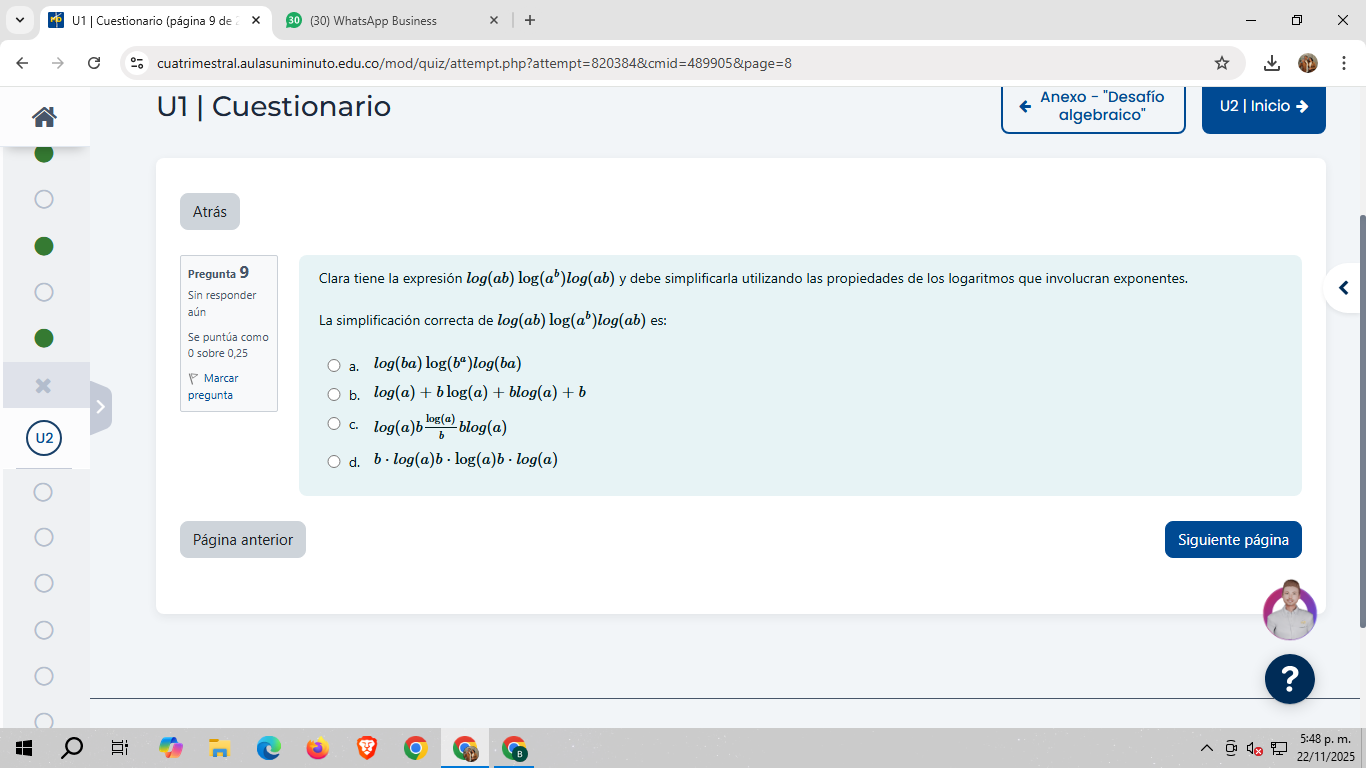
Task: Open Firefox from the taskbar
Action: [317, 748]
